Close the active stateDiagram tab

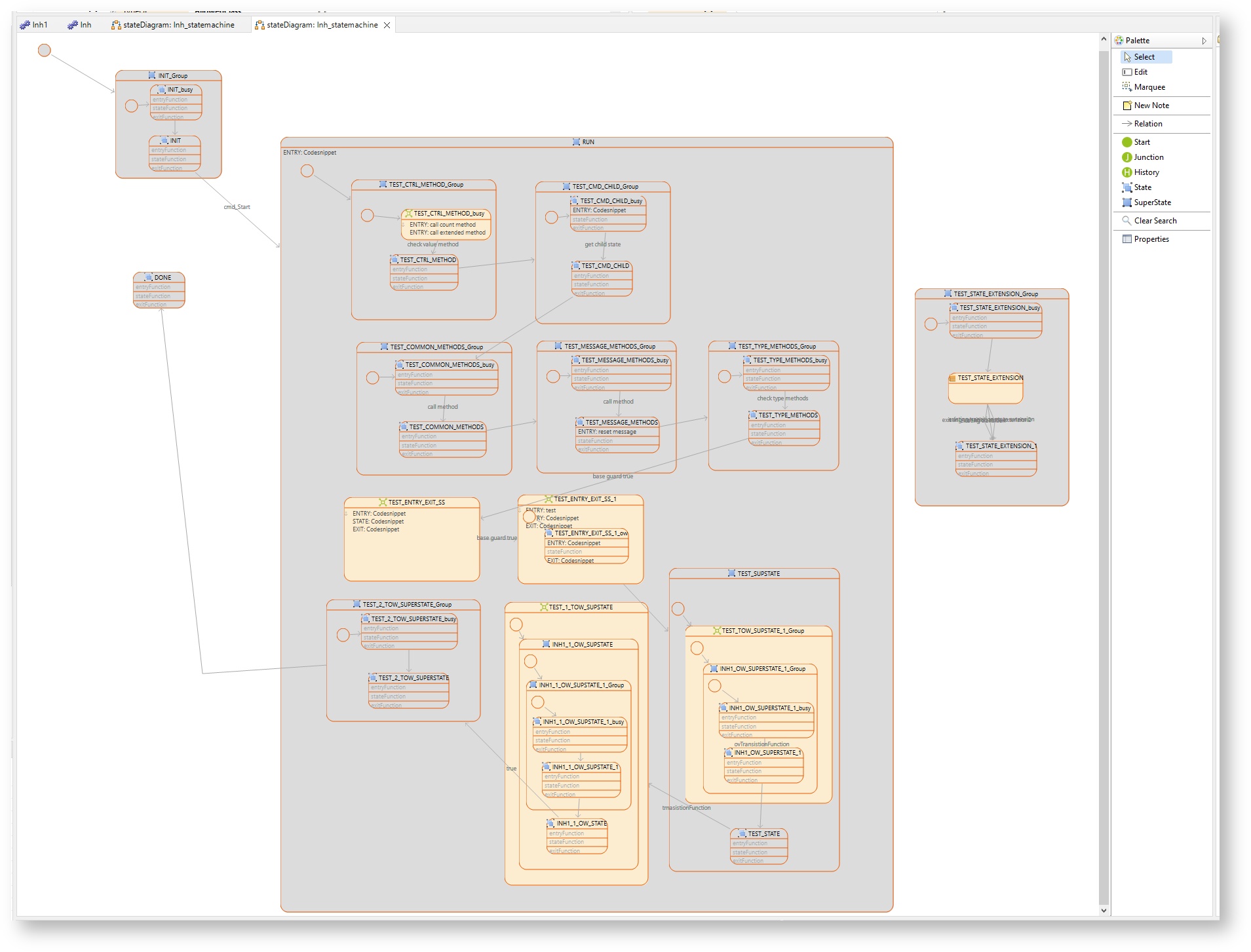pyautogui.click(x=387, y=25)
